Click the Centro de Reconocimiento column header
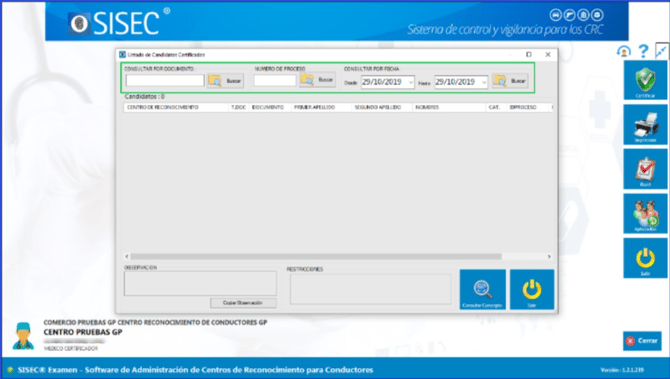 [176, 107]
